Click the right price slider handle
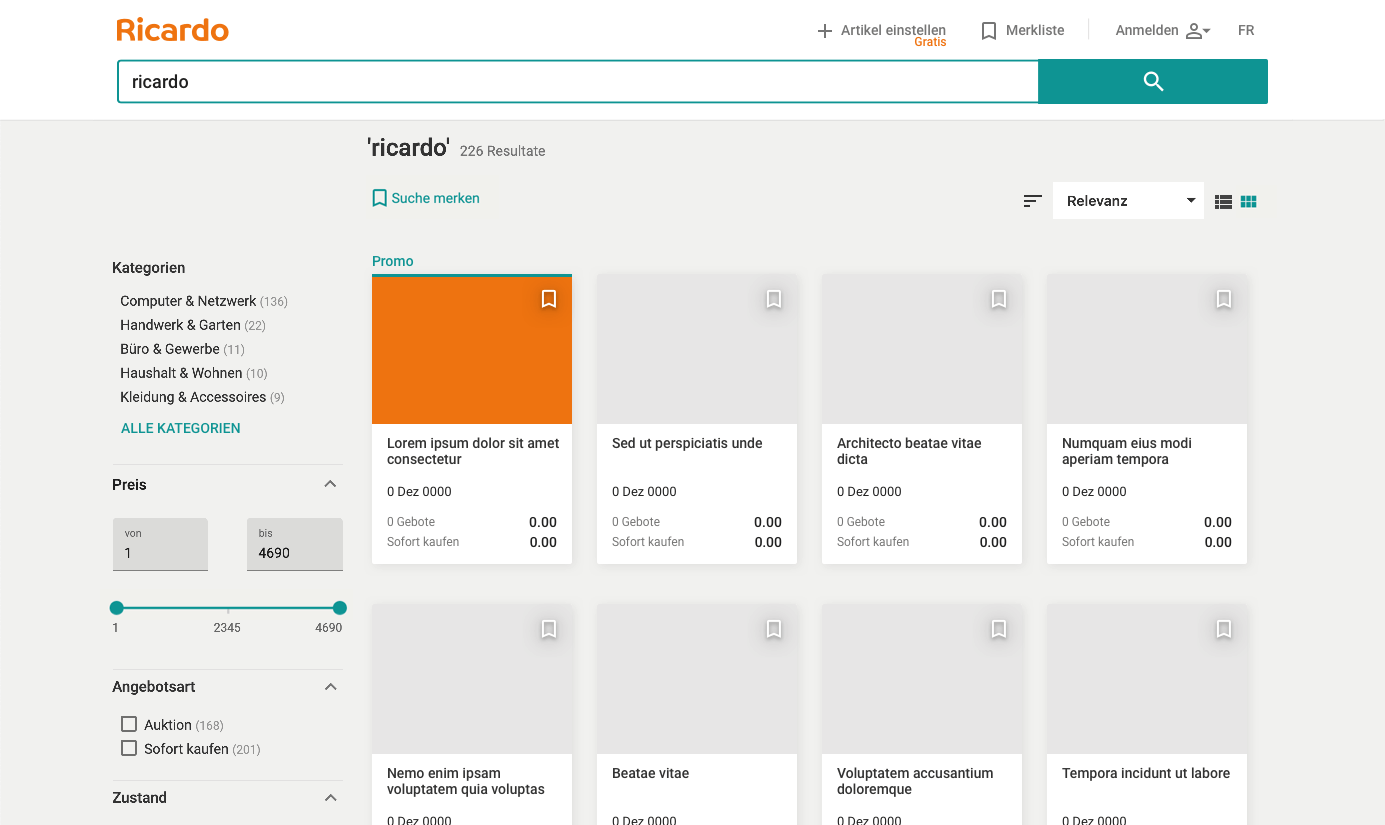This screenshot has height=825, width=1385. pyautogui.click(x=340, y=608)
